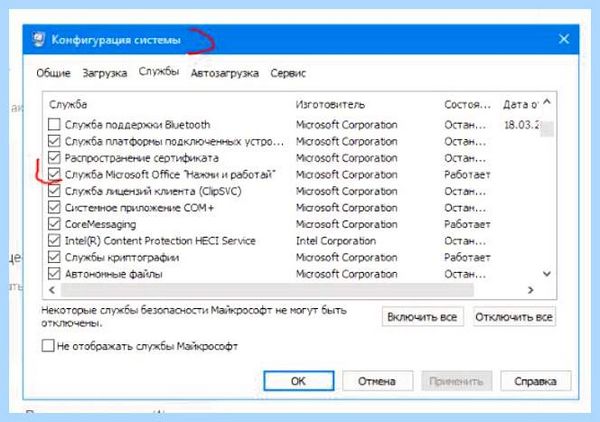Select the Работает status of CoreMessaging

pyautogui.click(x=467, y=224)
